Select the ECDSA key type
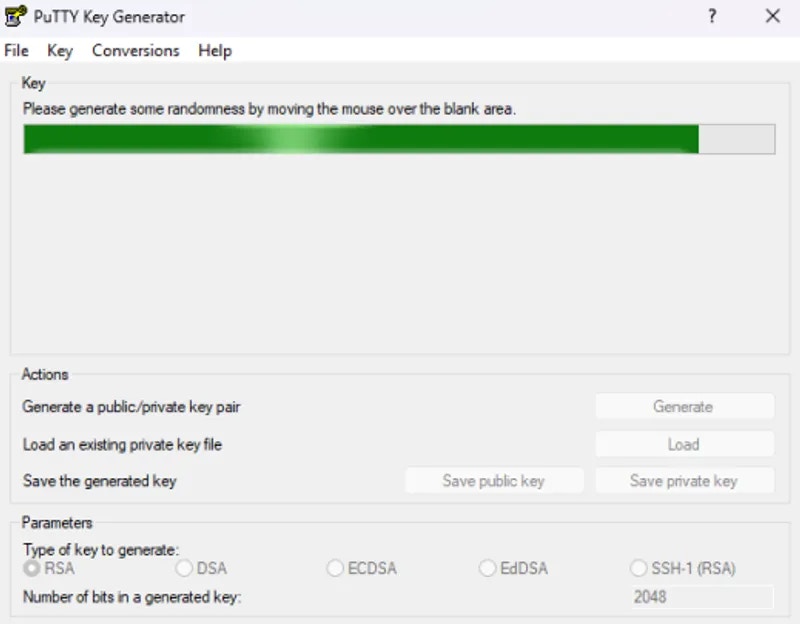Screen dimensions: 800x624 click(x=335, y=567)
